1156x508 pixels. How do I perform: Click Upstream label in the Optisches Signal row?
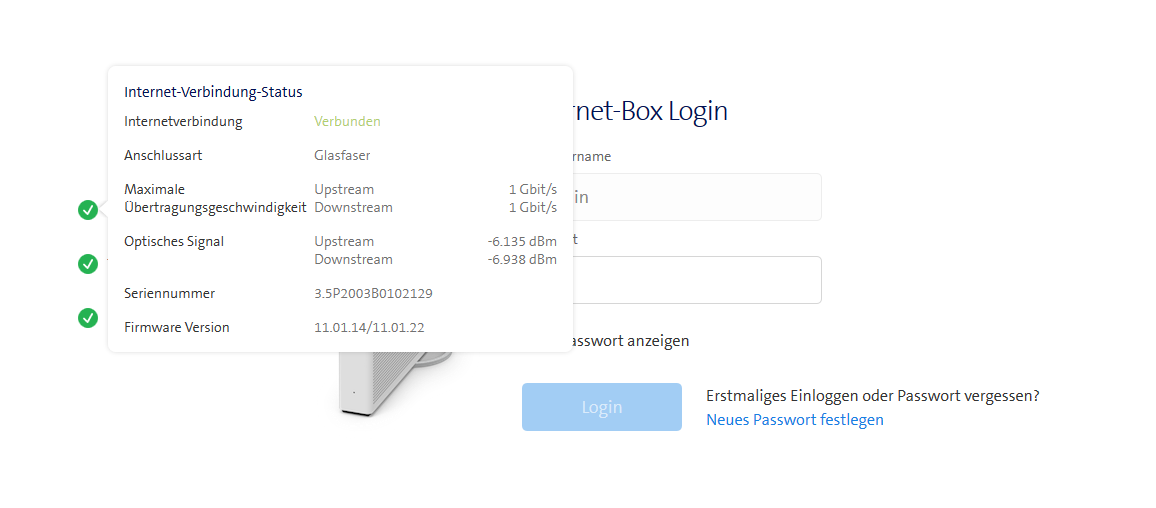pyautogui.click(x=344, y=241)
